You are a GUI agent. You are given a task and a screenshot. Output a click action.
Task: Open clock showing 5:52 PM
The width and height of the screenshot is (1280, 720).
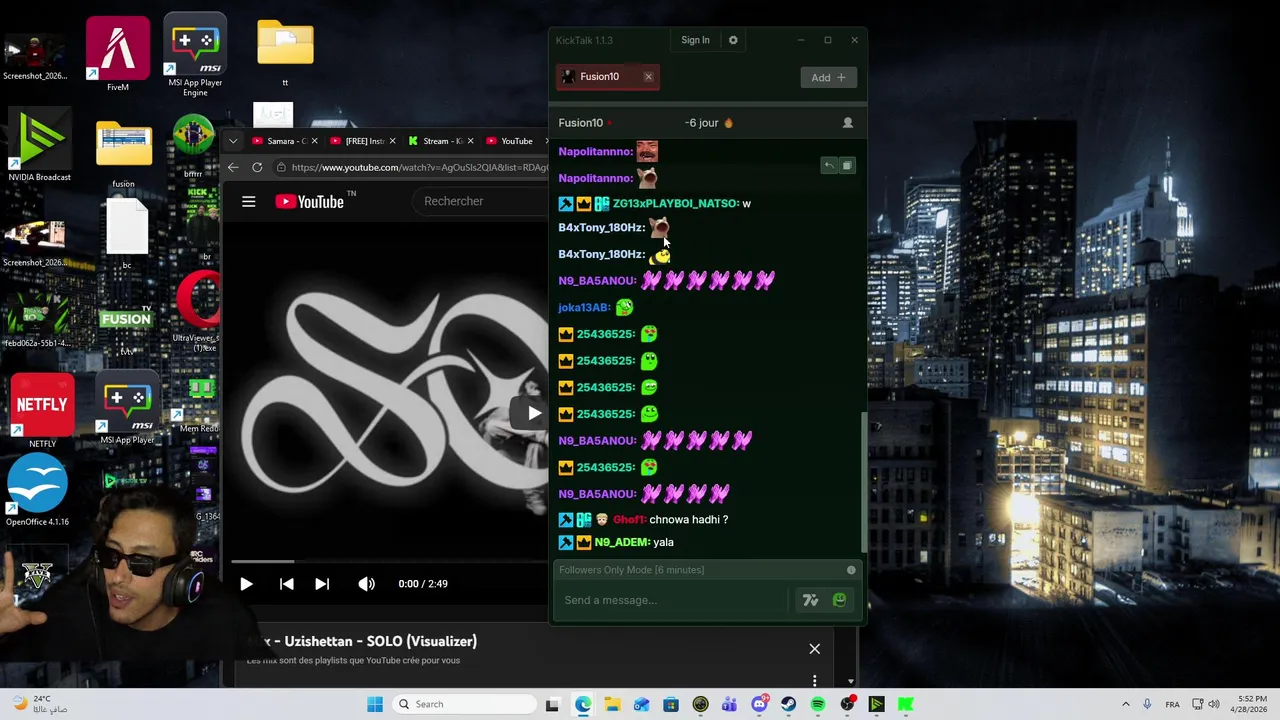click(1251, 704)
